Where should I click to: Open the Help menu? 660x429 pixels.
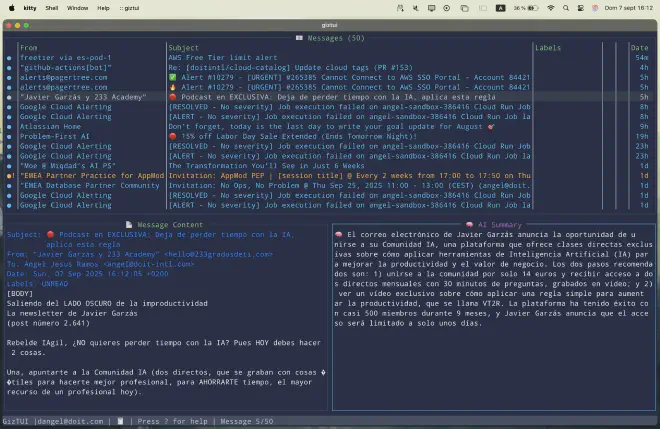(x=103, y=8)
